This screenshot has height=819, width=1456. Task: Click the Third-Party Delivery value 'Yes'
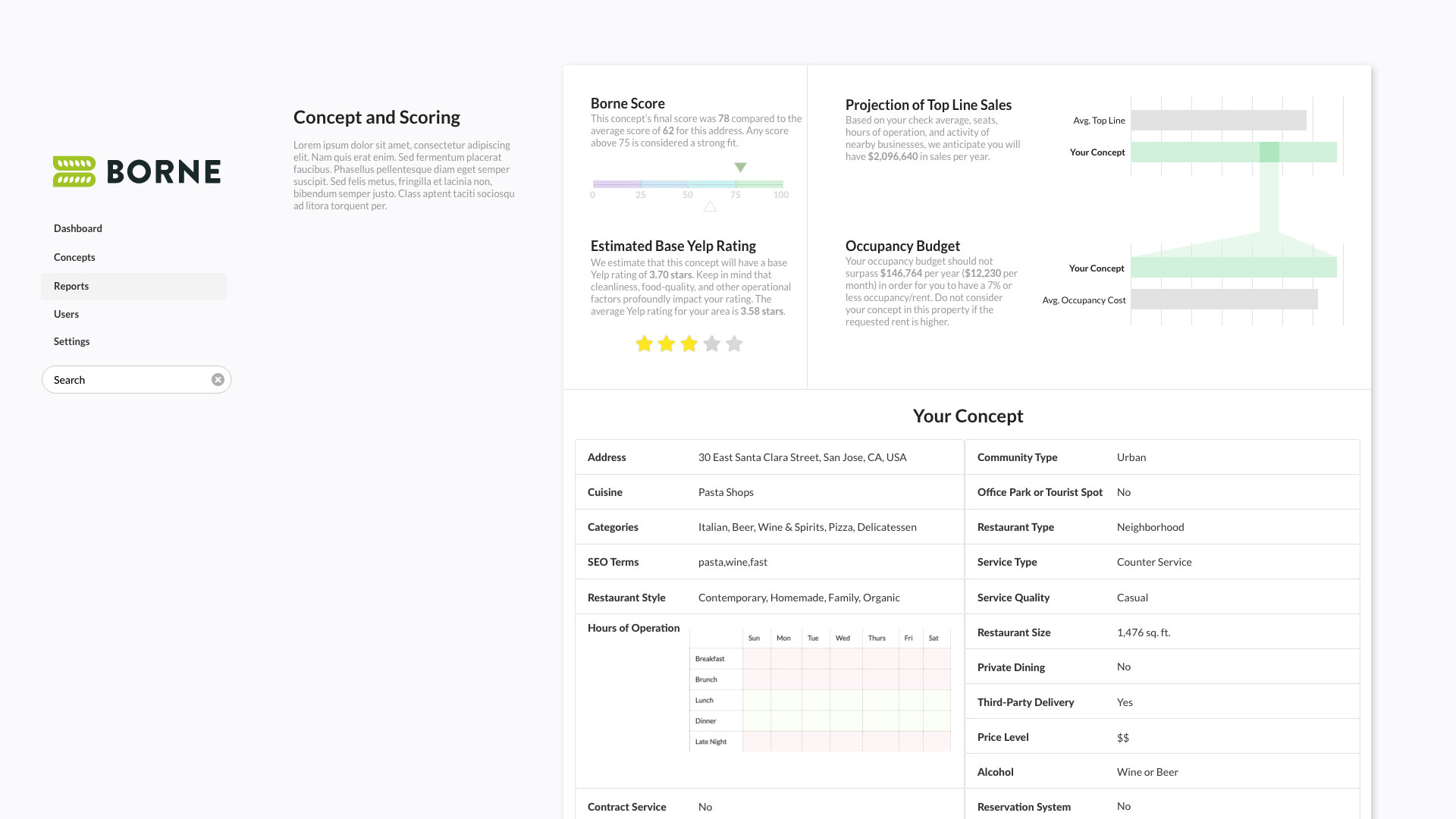click(1125, 702)
